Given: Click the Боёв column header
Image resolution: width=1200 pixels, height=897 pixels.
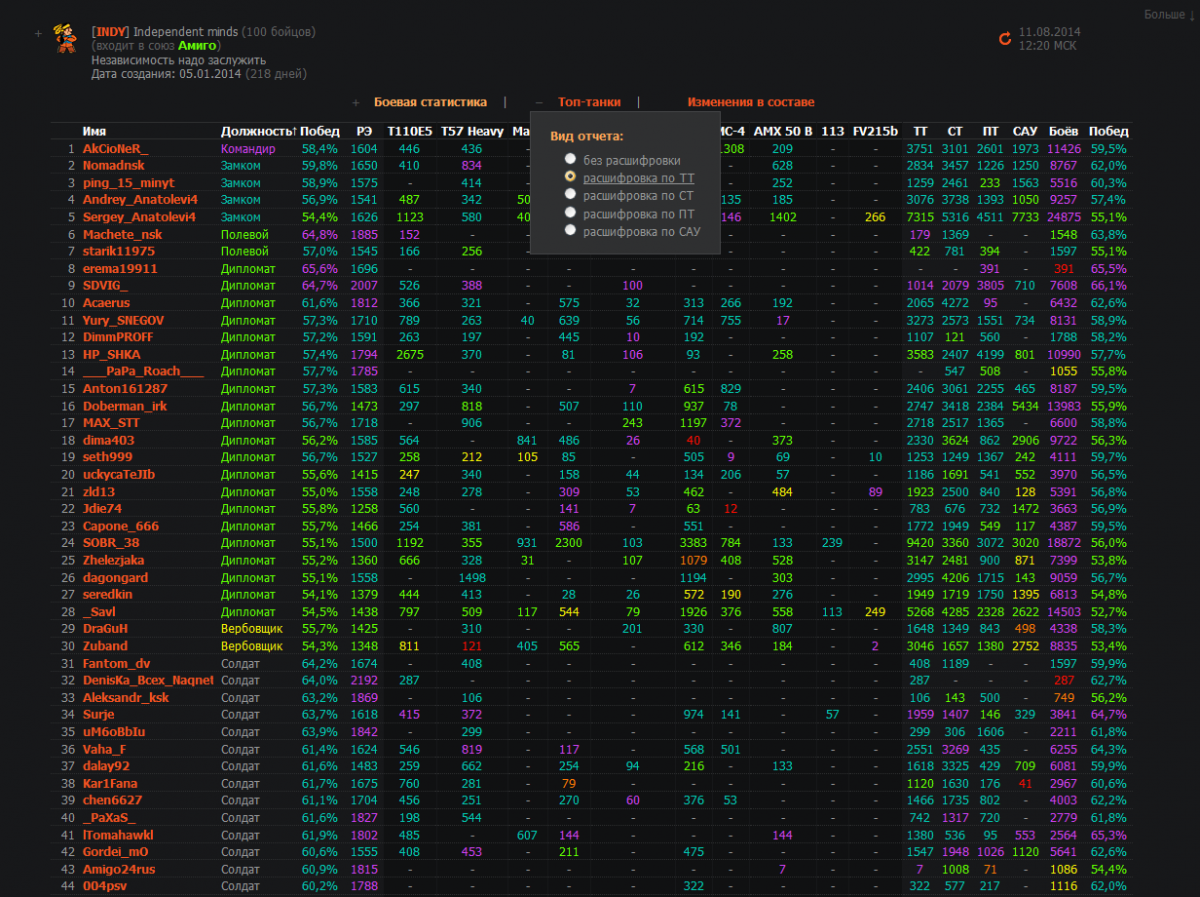Looking at the screenshot, I should [x=1063, y=131].
